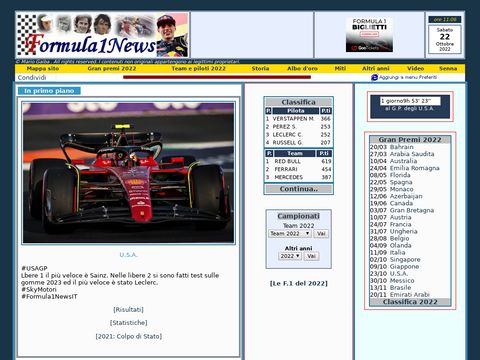
Task: Click PEREZ S. in driver standings
Action: [x=284, y=127]
